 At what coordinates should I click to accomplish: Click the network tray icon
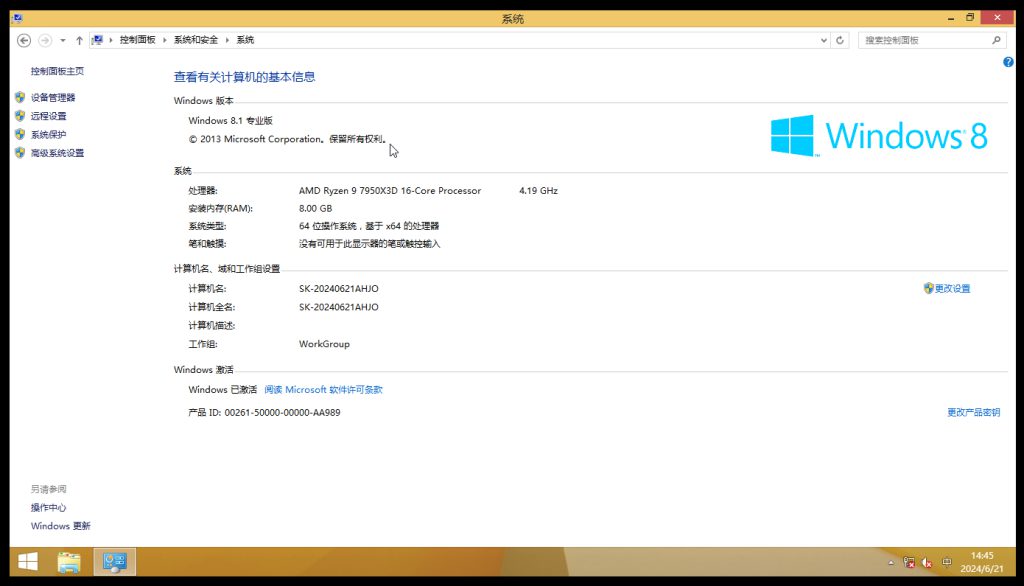click(x=909, y=563)
